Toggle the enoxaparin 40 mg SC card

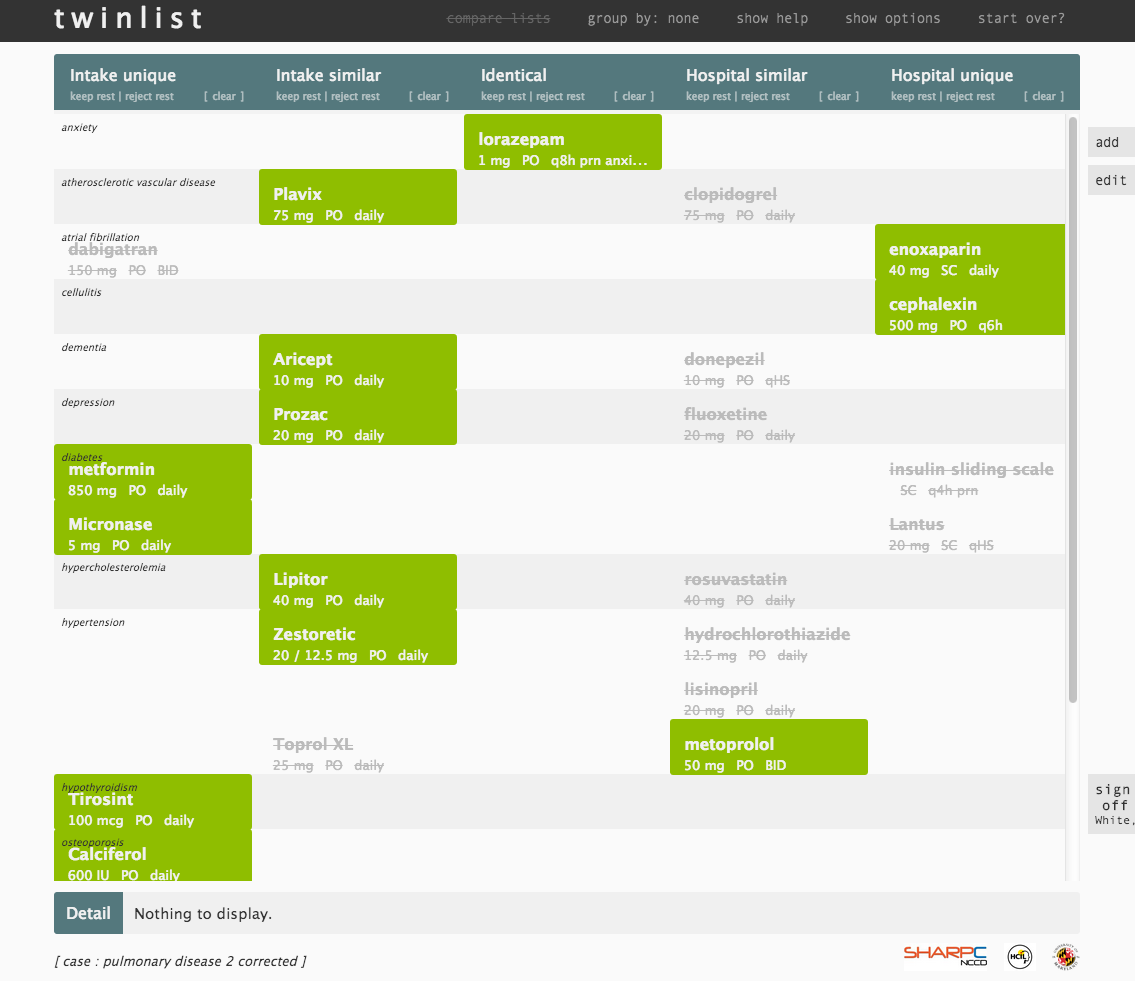click(x=970, y=252)
